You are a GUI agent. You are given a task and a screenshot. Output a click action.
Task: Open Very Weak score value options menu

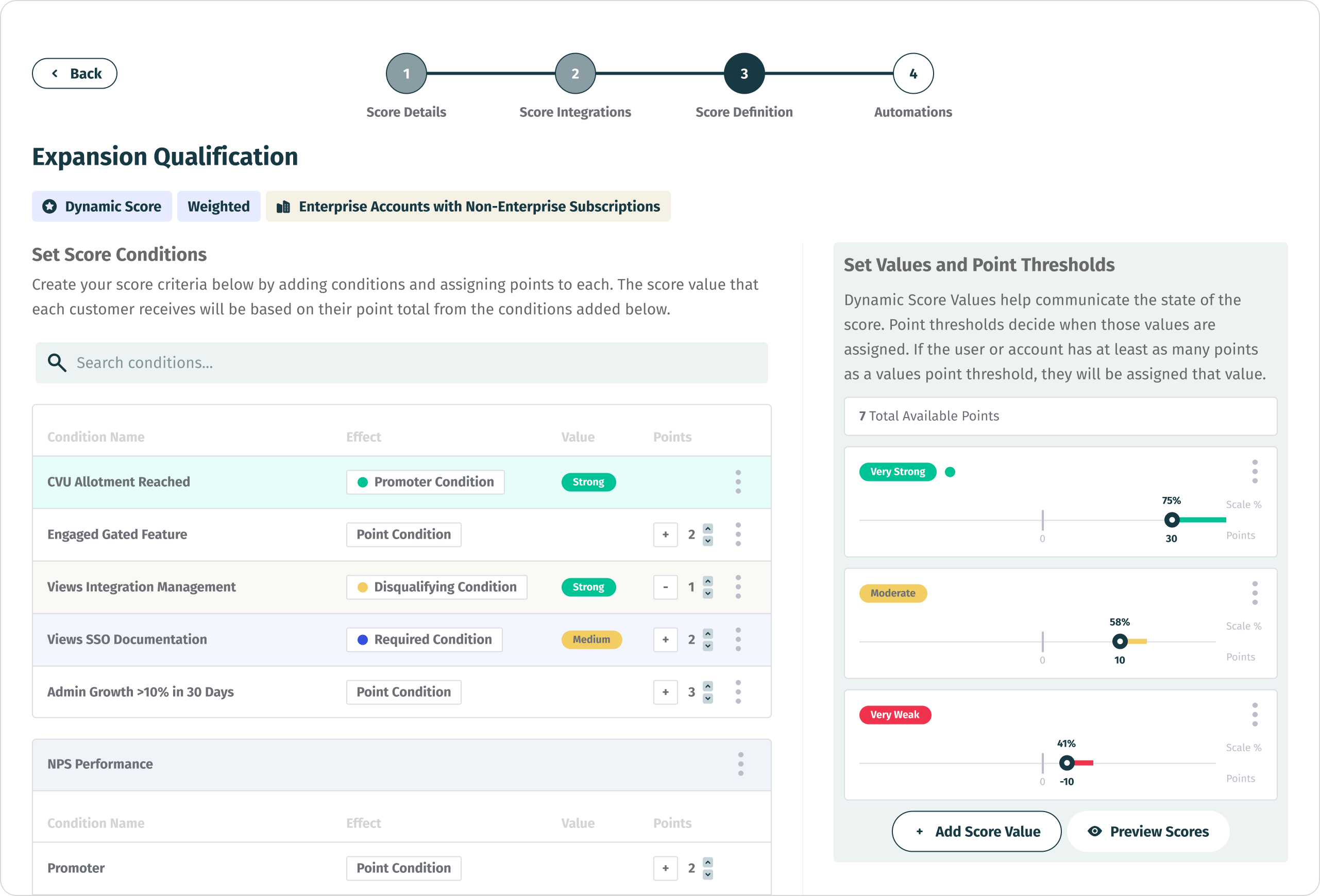tap(1255, 715)
